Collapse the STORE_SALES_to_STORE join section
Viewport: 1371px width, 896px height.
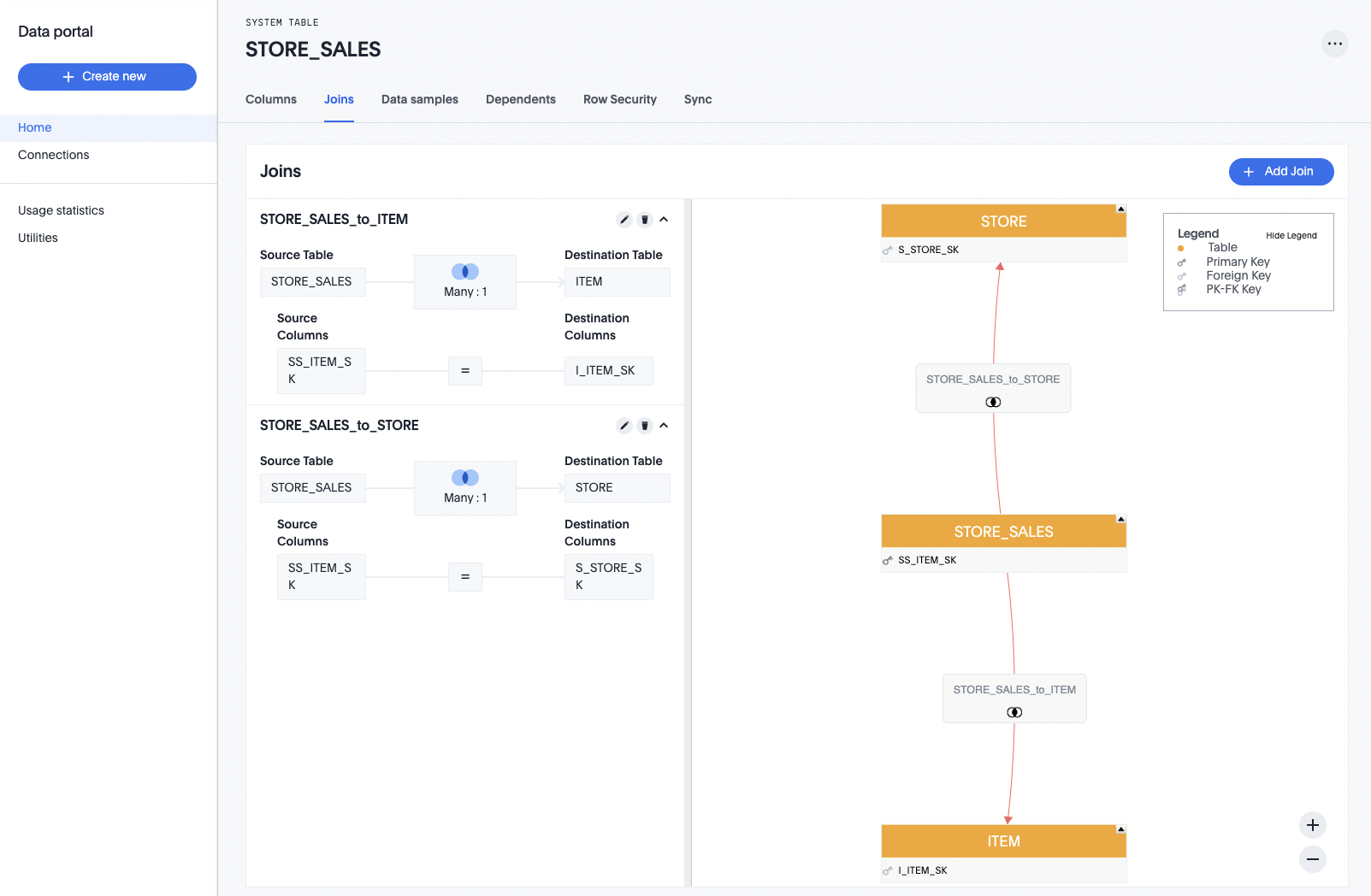click(x=664, y=426)
